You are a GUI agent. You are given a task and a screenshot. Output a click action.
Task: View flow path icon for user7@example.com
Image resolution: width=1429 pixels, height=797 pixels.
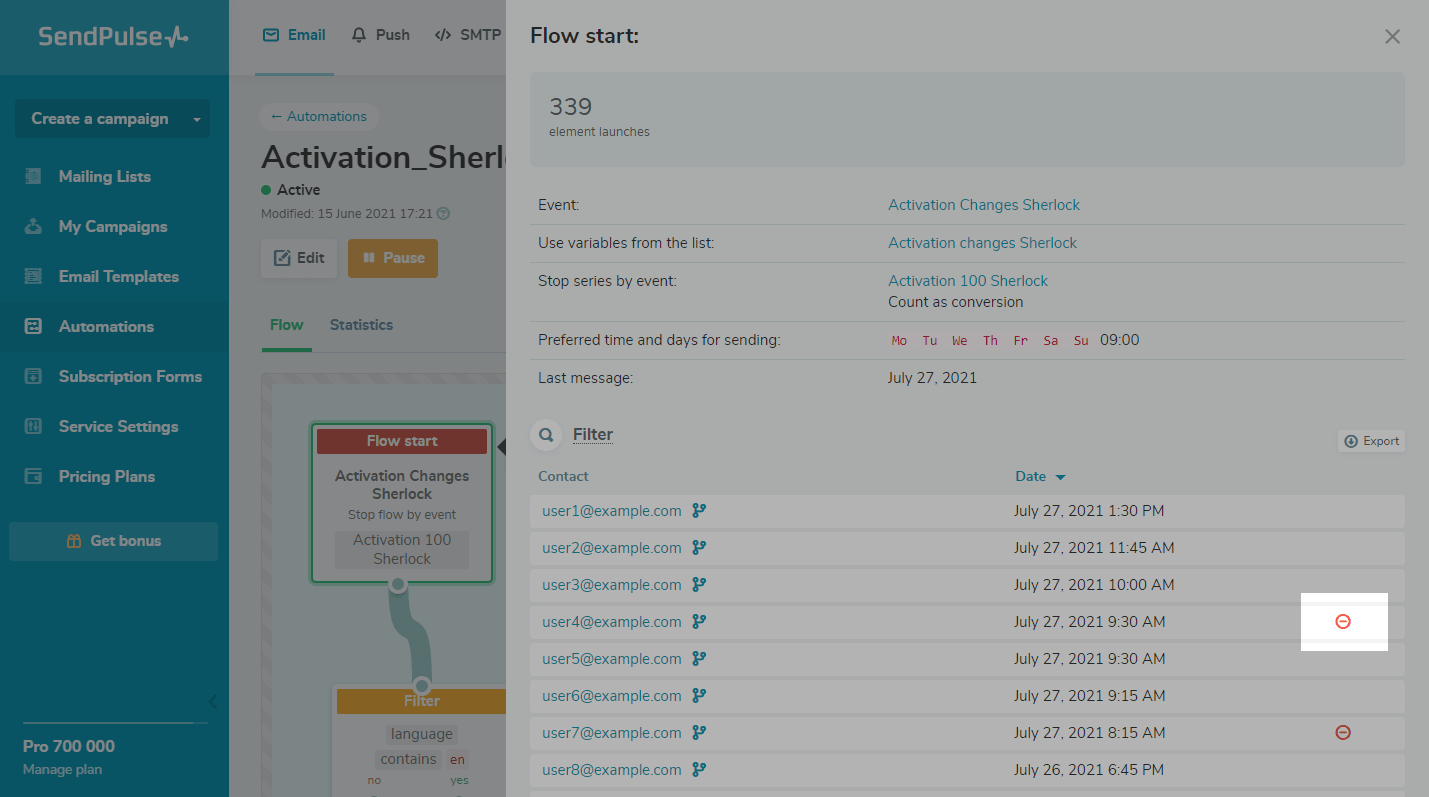699,732
